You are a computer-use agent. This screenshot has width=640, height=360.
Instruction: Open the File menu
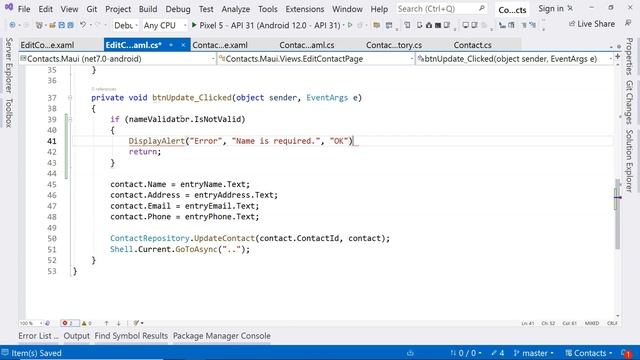pyautogui.click(x=24, y=9)
